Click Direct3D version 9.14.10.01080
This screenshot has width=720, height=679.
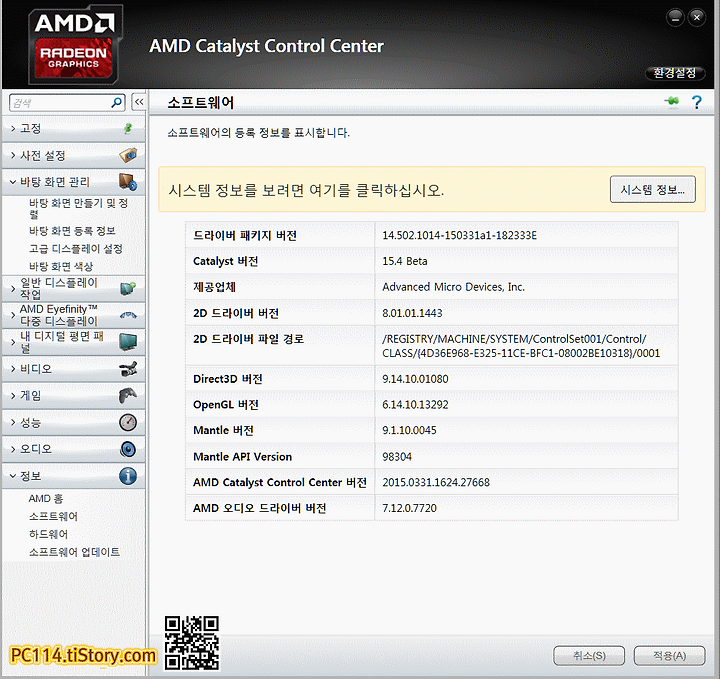click(x=415, y=379)
